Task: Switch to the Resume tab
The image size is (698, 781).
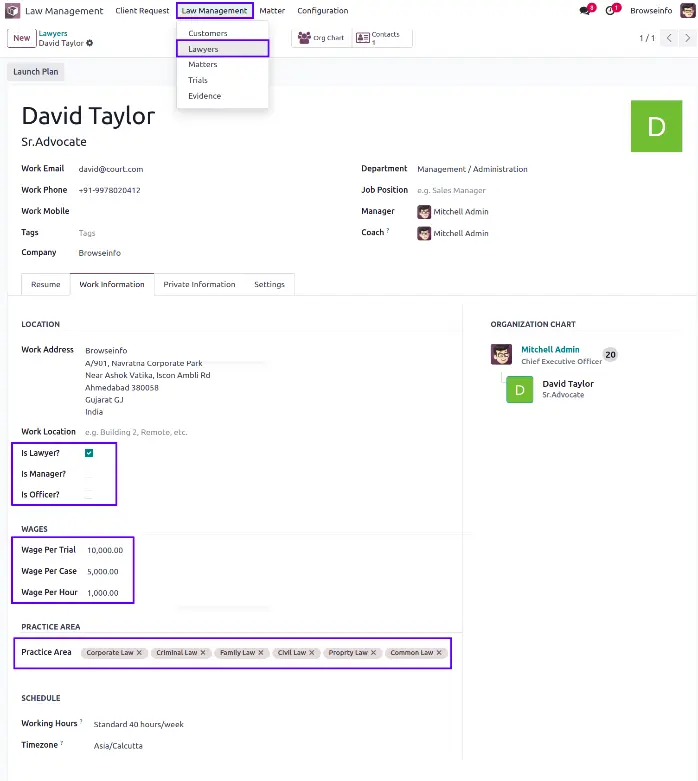Action: click(46, 284)
